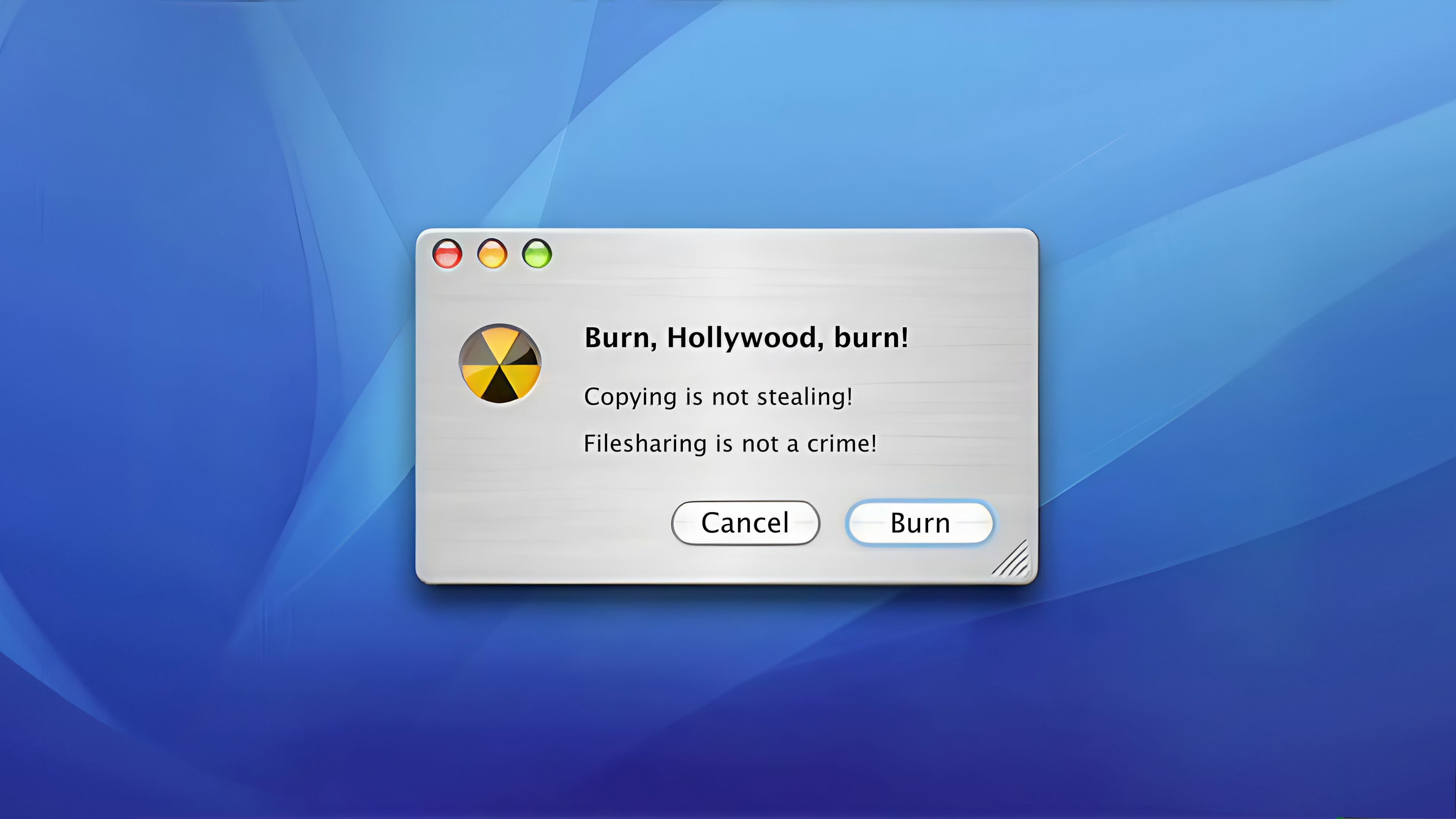Viewport: 1456px width, 819px height.
Task: Click the final "burn!" word in heading
Action: pyautogui.click(x=871, y=337)
